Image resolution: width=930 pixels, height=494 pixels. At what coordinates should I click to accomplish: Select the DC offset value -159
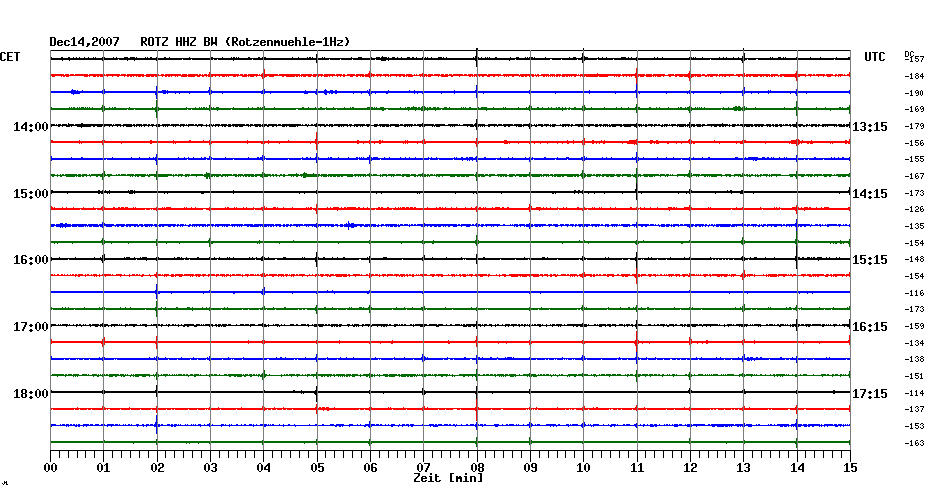(915, 326)
